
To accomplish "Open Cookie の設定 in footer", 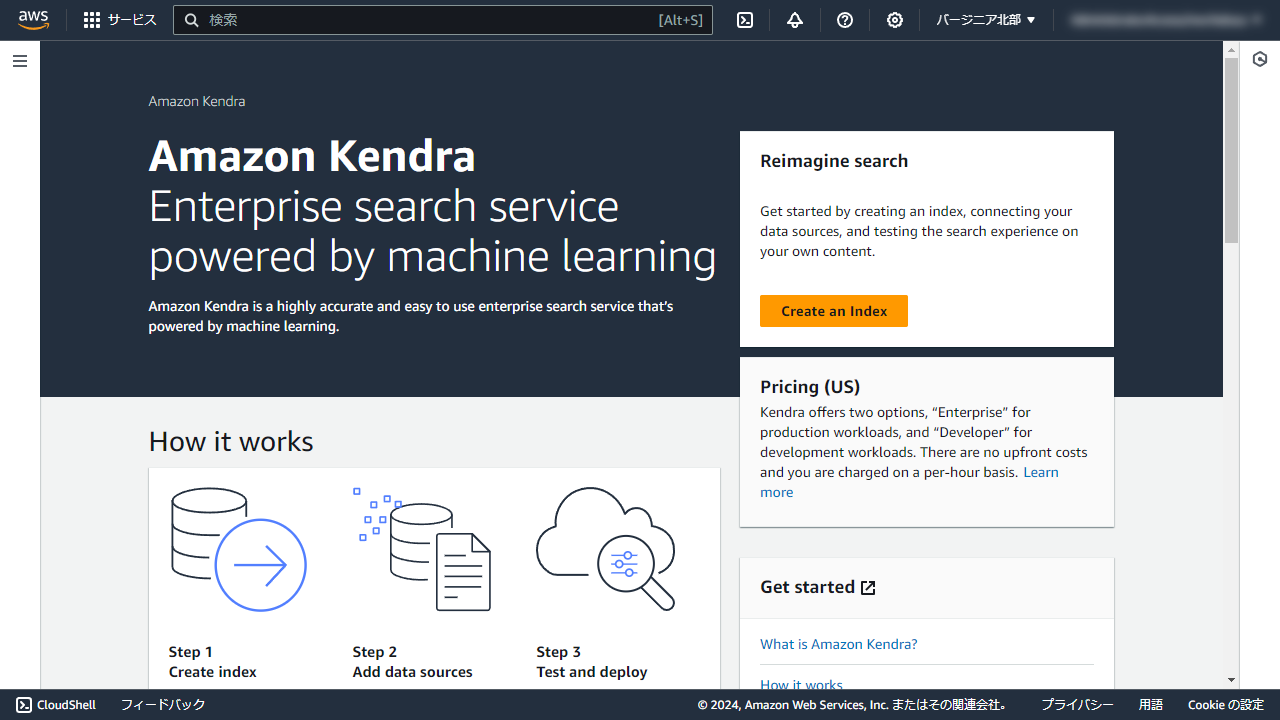I will pyautogui.click(x=1226, y=705).
